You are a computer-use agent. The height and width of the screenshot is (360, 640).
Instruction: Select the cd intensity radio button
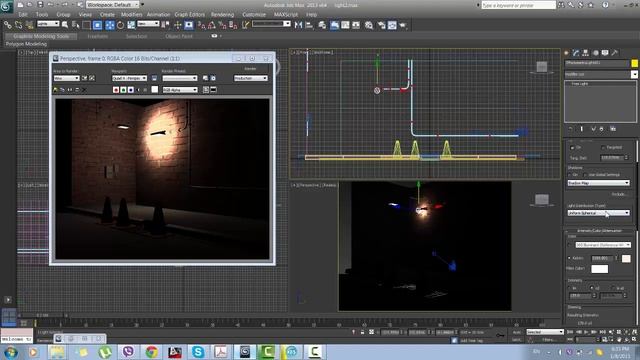(x=592, y=288)
